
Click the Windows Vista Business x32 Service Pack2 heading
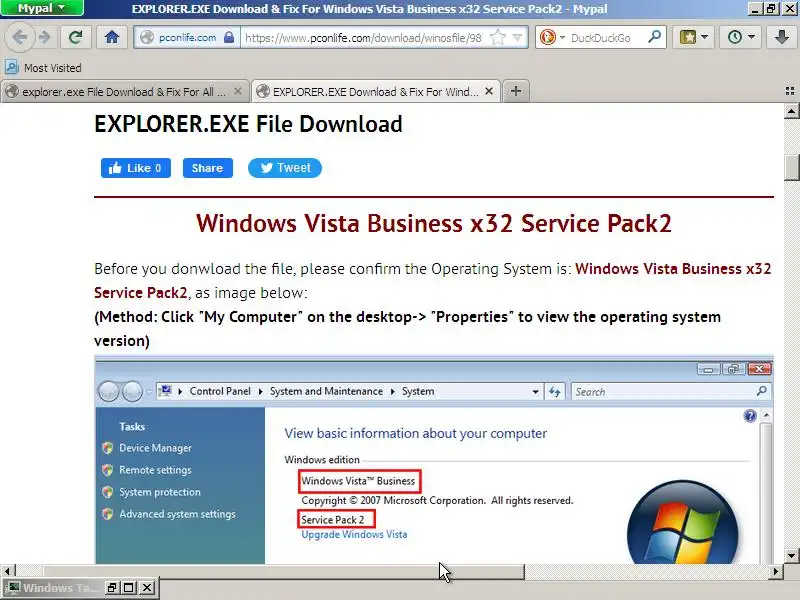pyautogui.click(x=434, y=223)
